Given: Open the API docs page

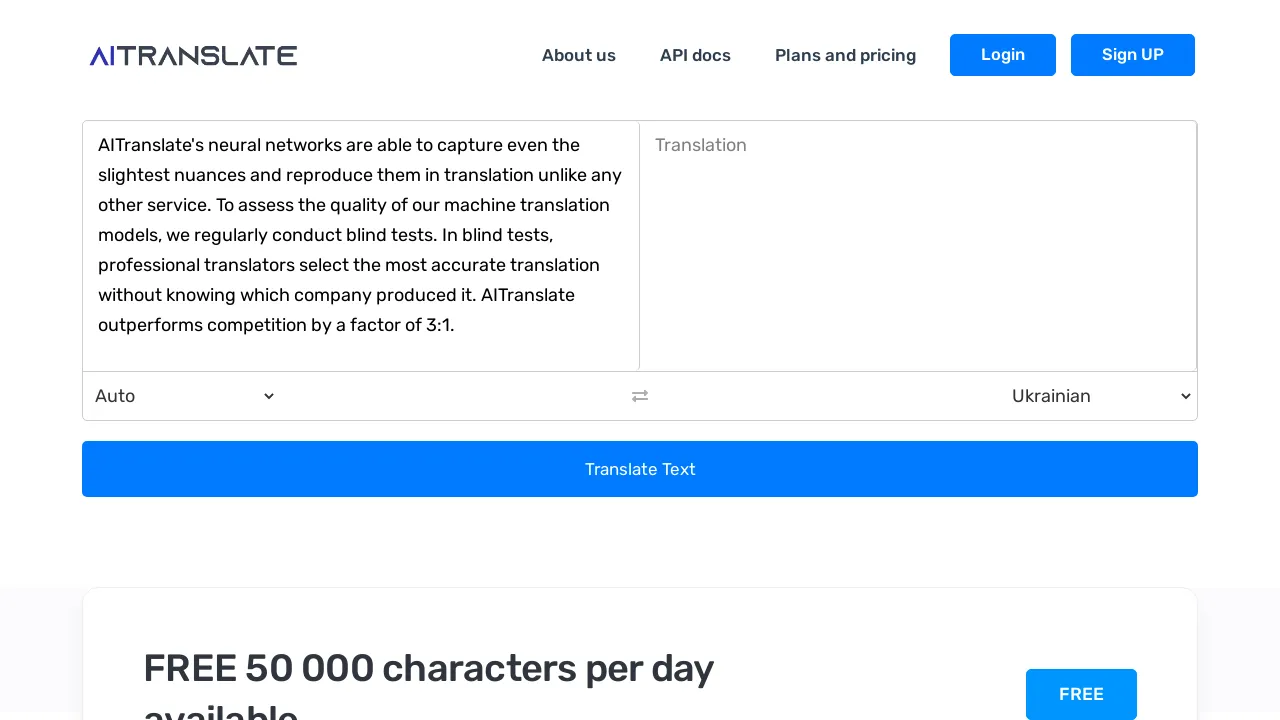Looking at the screenshot, I should click(x=695, y=55).
